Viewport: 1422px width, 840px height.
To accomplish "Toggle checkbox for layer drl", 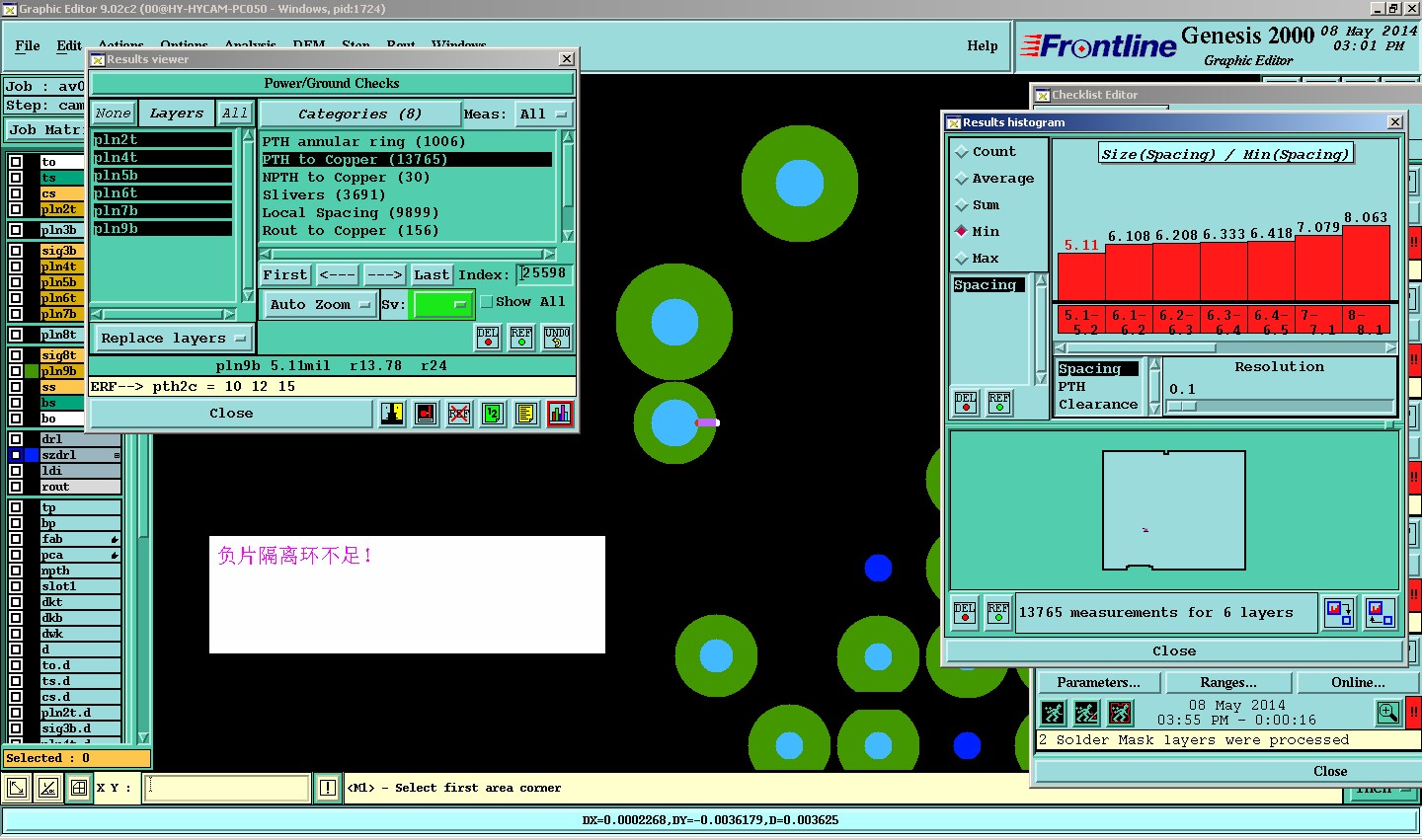I will click(16, 439).
